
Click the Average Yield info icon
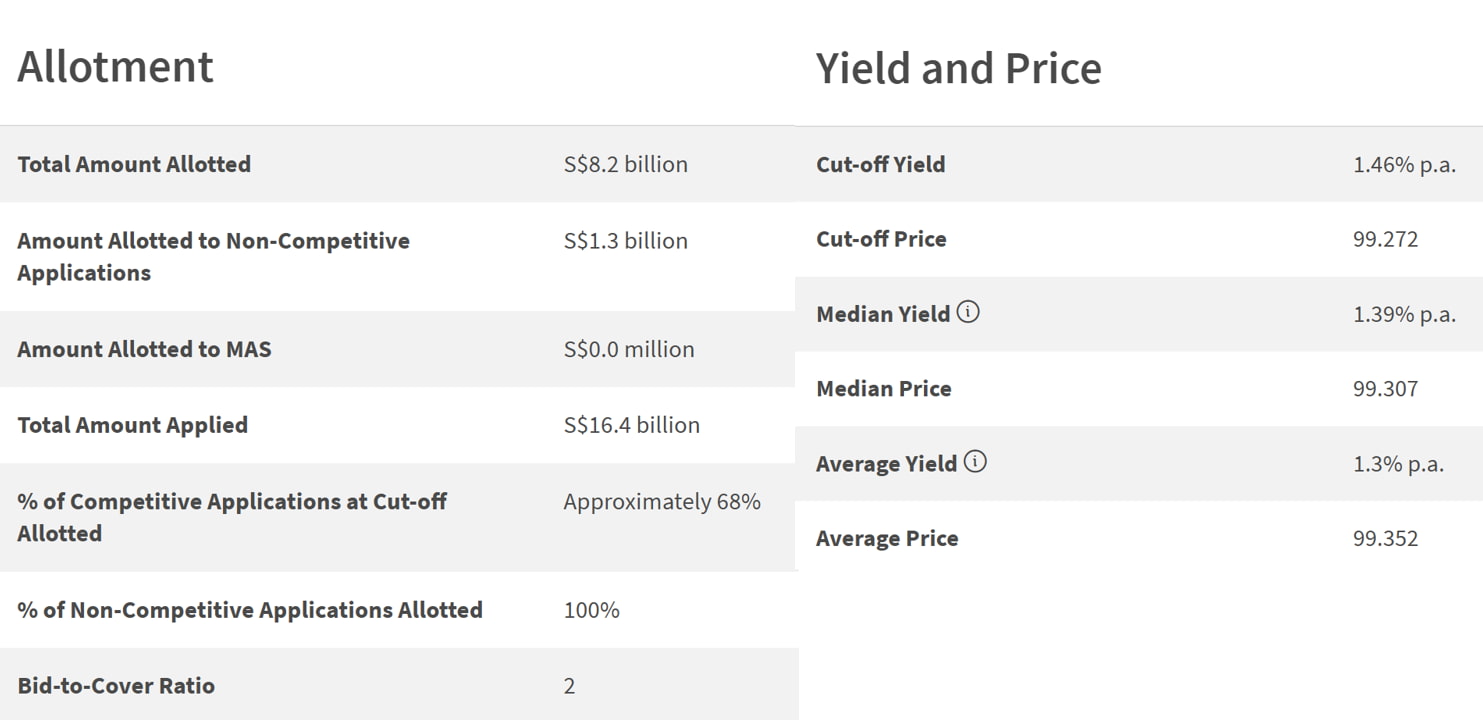click(975, 462)
